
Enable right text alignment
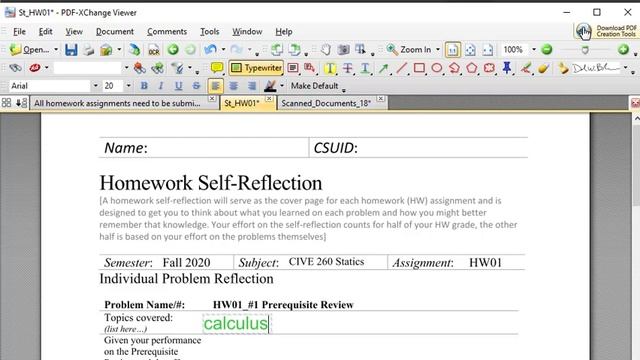[252, 86]
